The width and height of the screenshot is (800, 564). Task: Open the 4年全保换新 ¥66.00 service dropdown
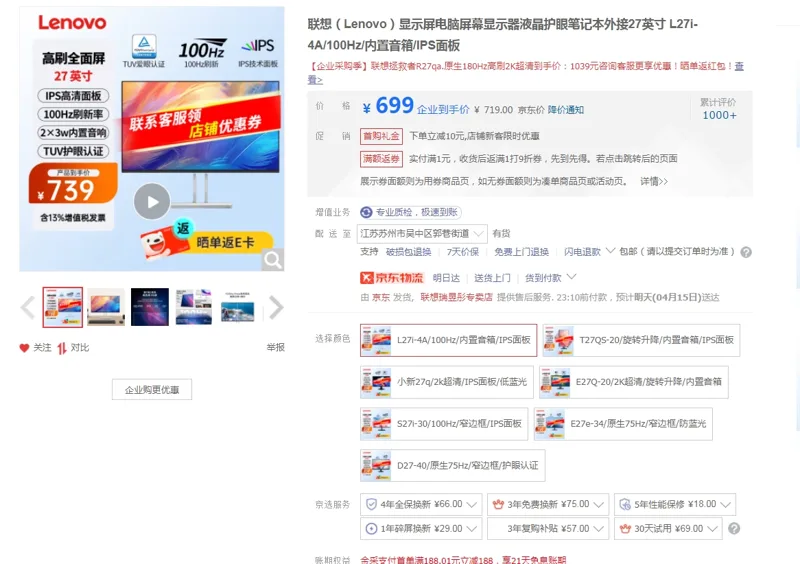pos(421,504)
